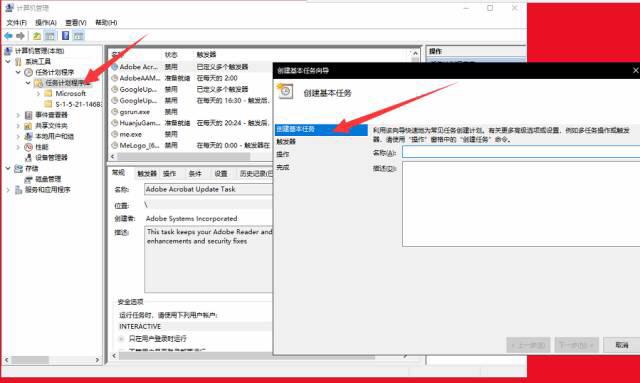Click the clock icon beside HuanjuGam task
This screenshot has width=640, height=383.
(x=115, y=122)
